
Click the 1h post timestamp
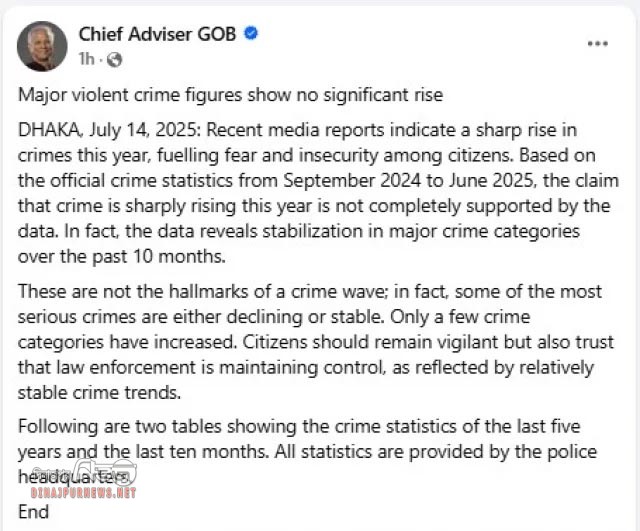(x=86, y=59)
